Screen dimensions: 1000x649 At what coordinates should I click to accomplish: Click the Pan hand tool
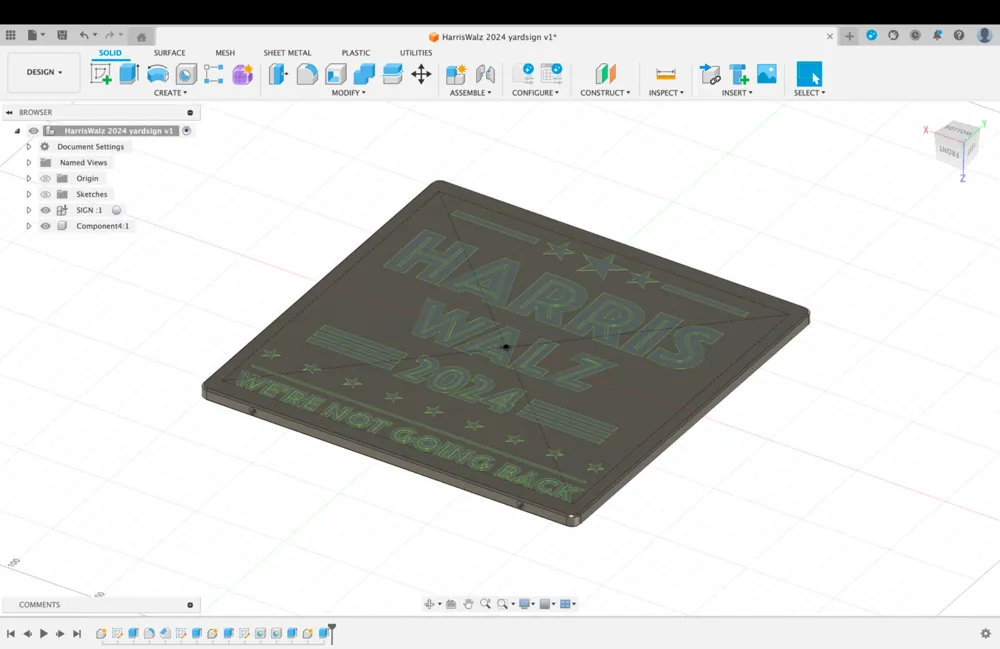468,604
